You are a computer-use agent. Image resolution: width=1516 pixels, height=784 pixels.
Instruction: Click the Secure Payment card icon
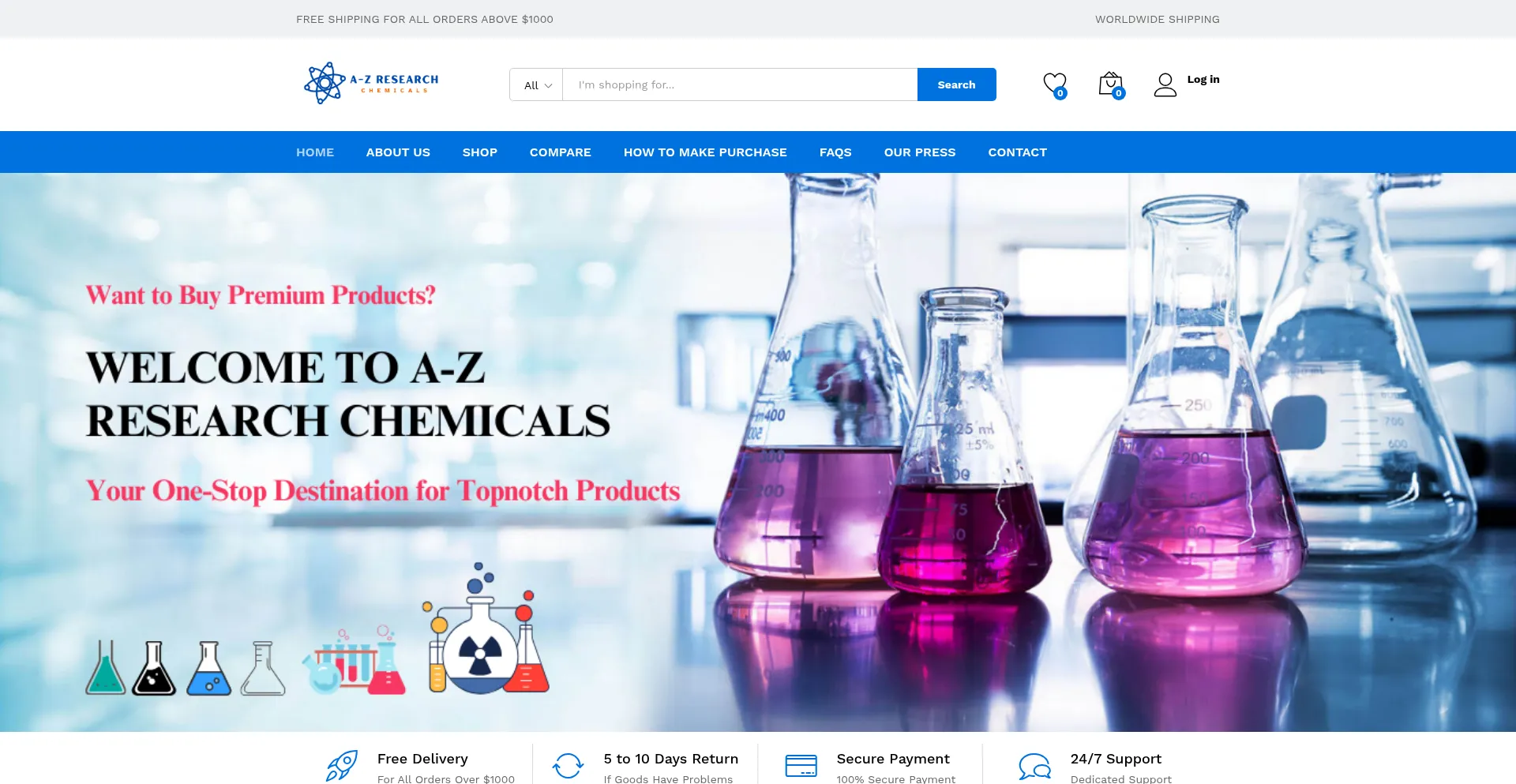coord(801,766)
